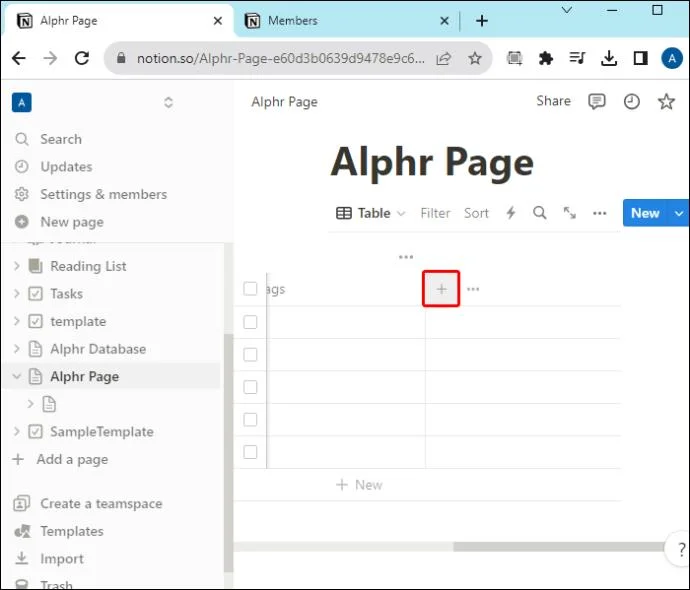Open browser downloads icon

[609, 58]
